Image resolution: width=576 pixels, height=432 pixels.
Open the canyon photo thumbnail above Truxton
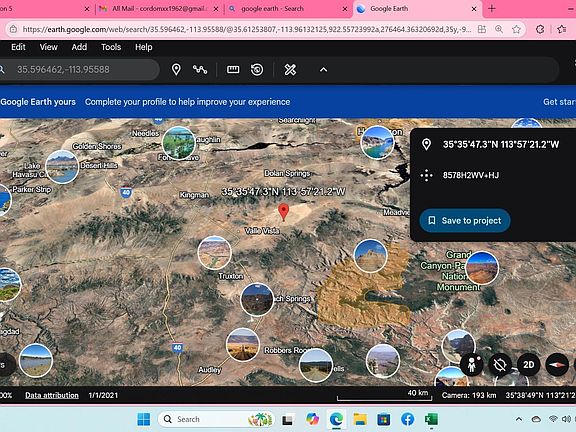pyautogui.click(x=215, y=253)
